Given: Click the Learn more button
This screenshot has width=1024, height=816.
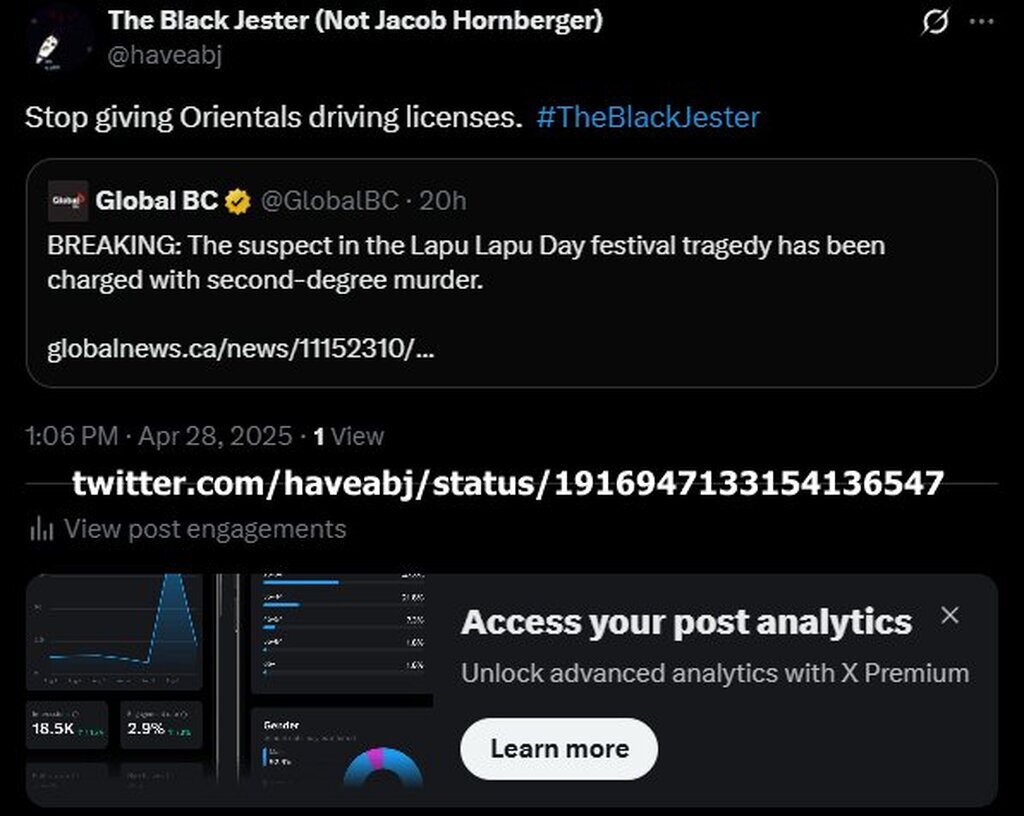Looking at the screenshot, I should [559, 749].
